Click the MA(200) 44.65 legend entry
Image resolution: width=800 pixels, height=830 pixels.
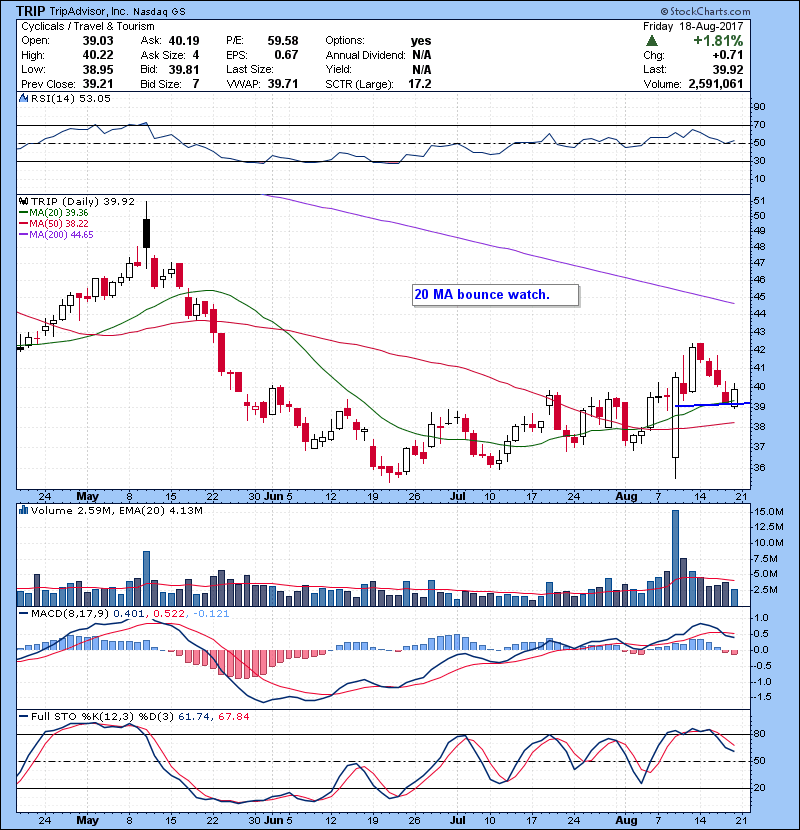(x=56, y=234)
